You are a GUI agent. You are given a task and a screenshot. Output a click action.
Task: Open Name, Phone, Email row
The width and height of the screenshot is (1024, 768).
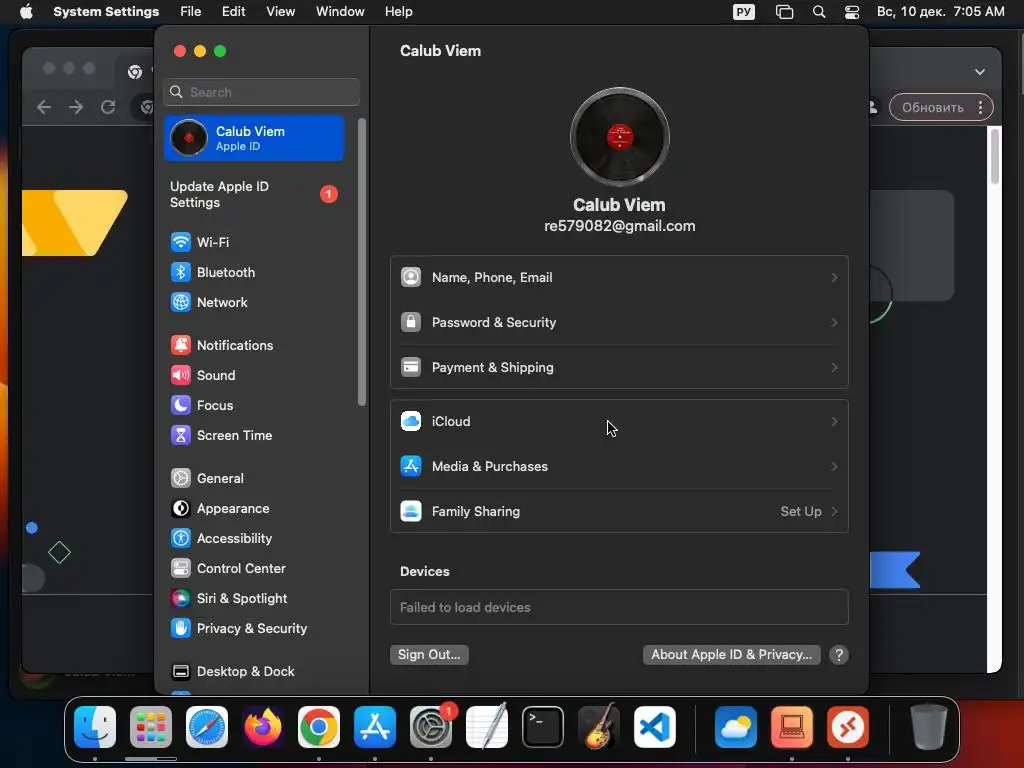(619, 278)
